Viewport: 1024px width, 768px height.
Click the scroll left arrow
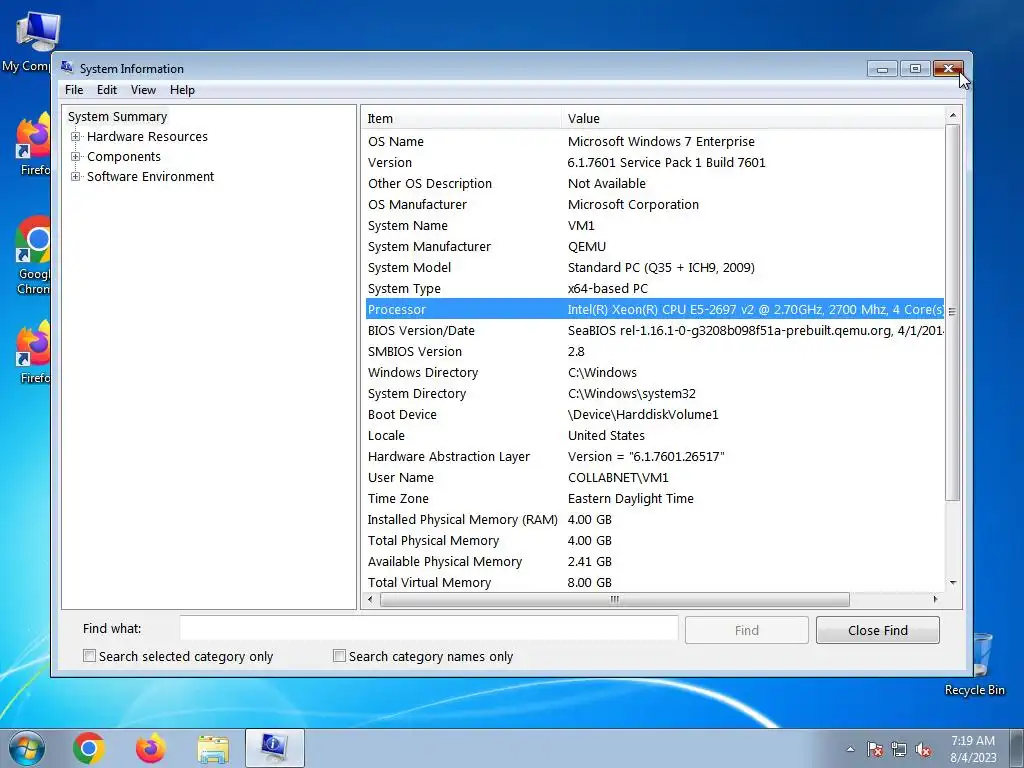[371, 599]
